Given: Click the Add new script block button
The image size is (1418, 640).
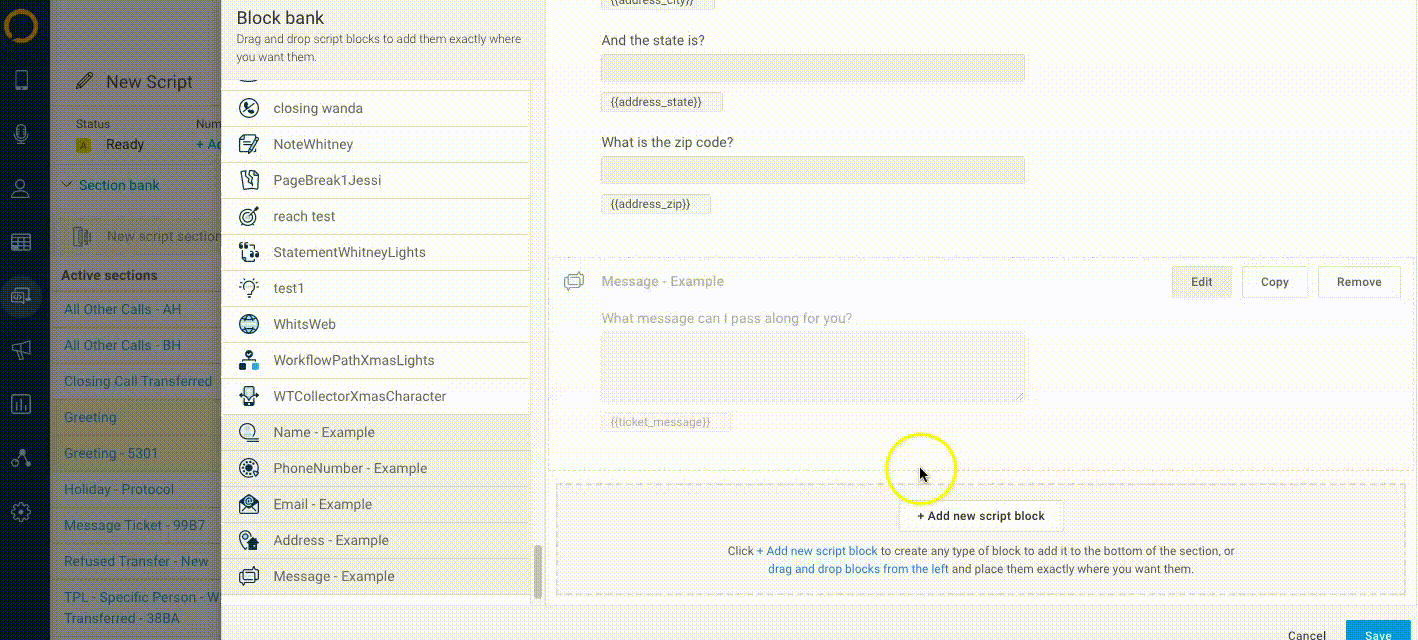Looking at the screenshot, I should click(980, 516).
